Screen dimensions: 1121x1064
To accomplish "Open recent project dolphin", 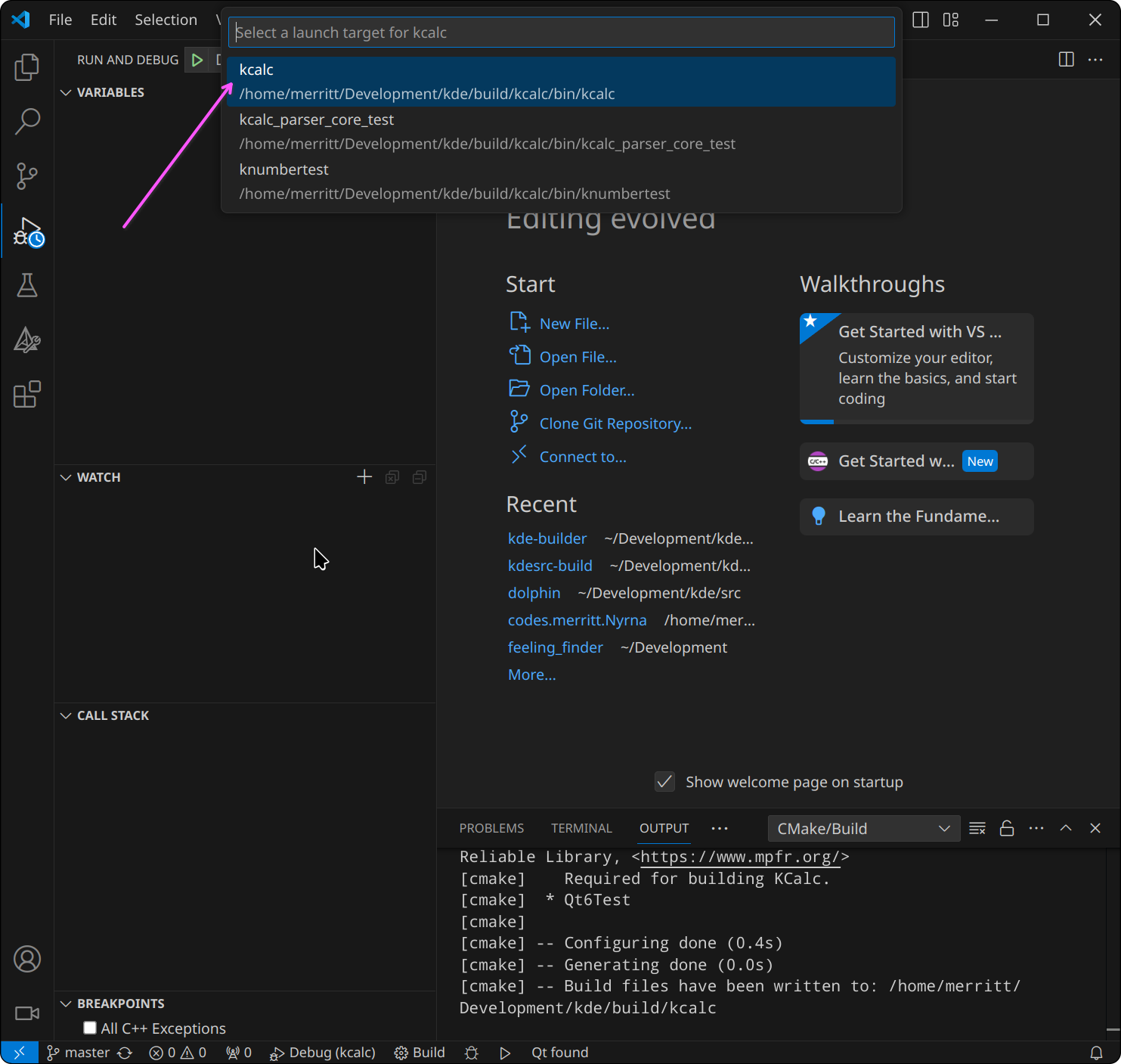I will (534, 593).
